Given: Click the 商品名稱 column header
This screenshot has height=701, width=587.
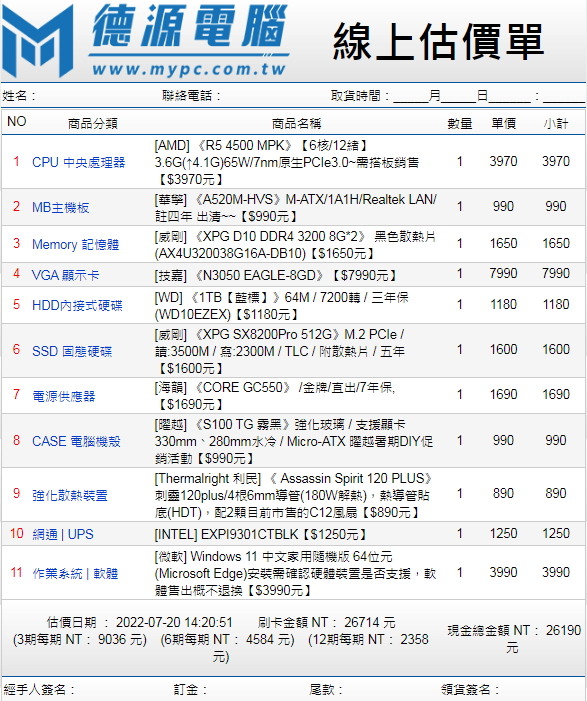Looking at the screenshot, I should point(296,123).
